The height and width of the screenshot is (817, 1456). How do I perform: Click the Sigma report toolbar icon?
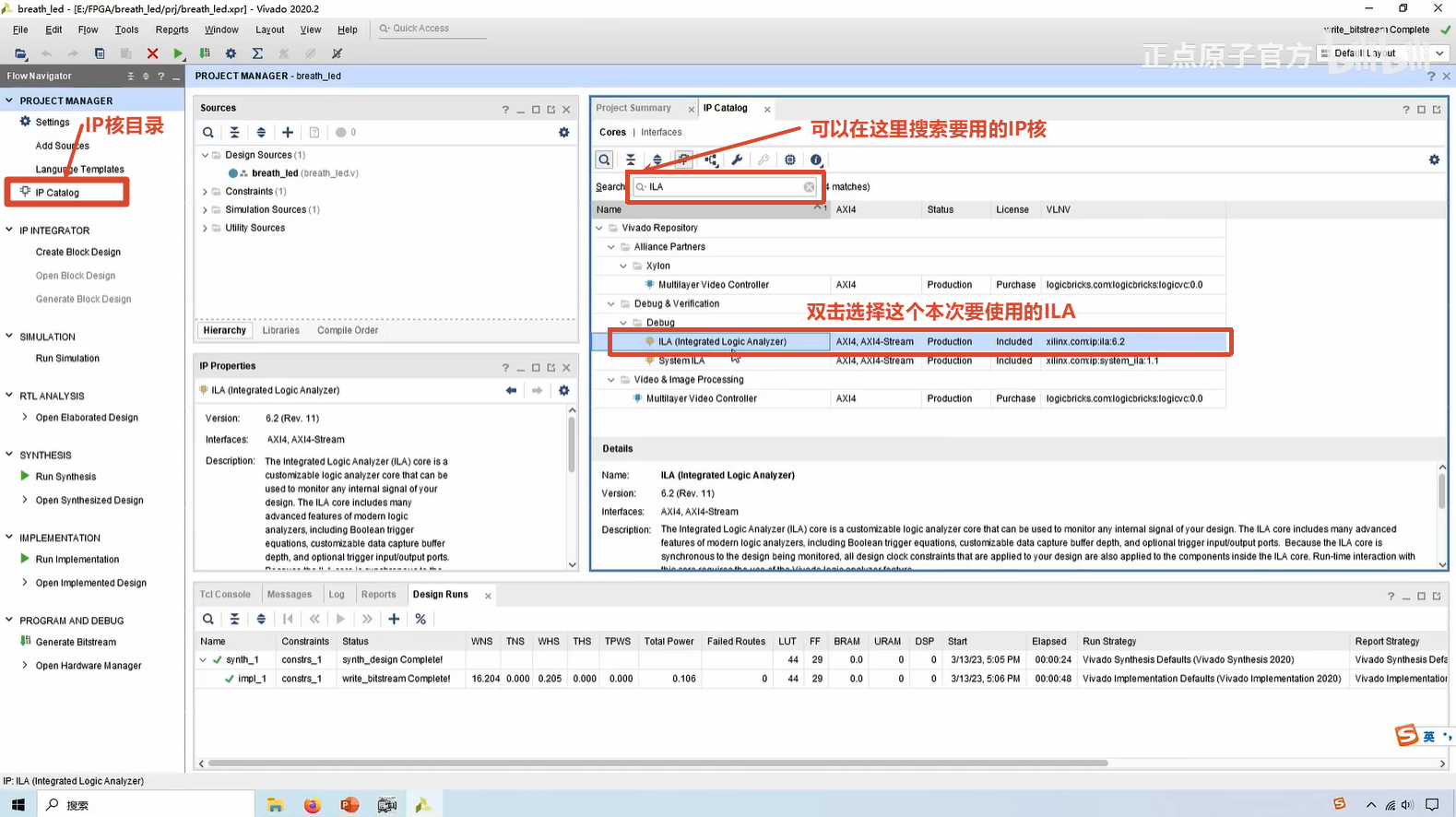257,53
